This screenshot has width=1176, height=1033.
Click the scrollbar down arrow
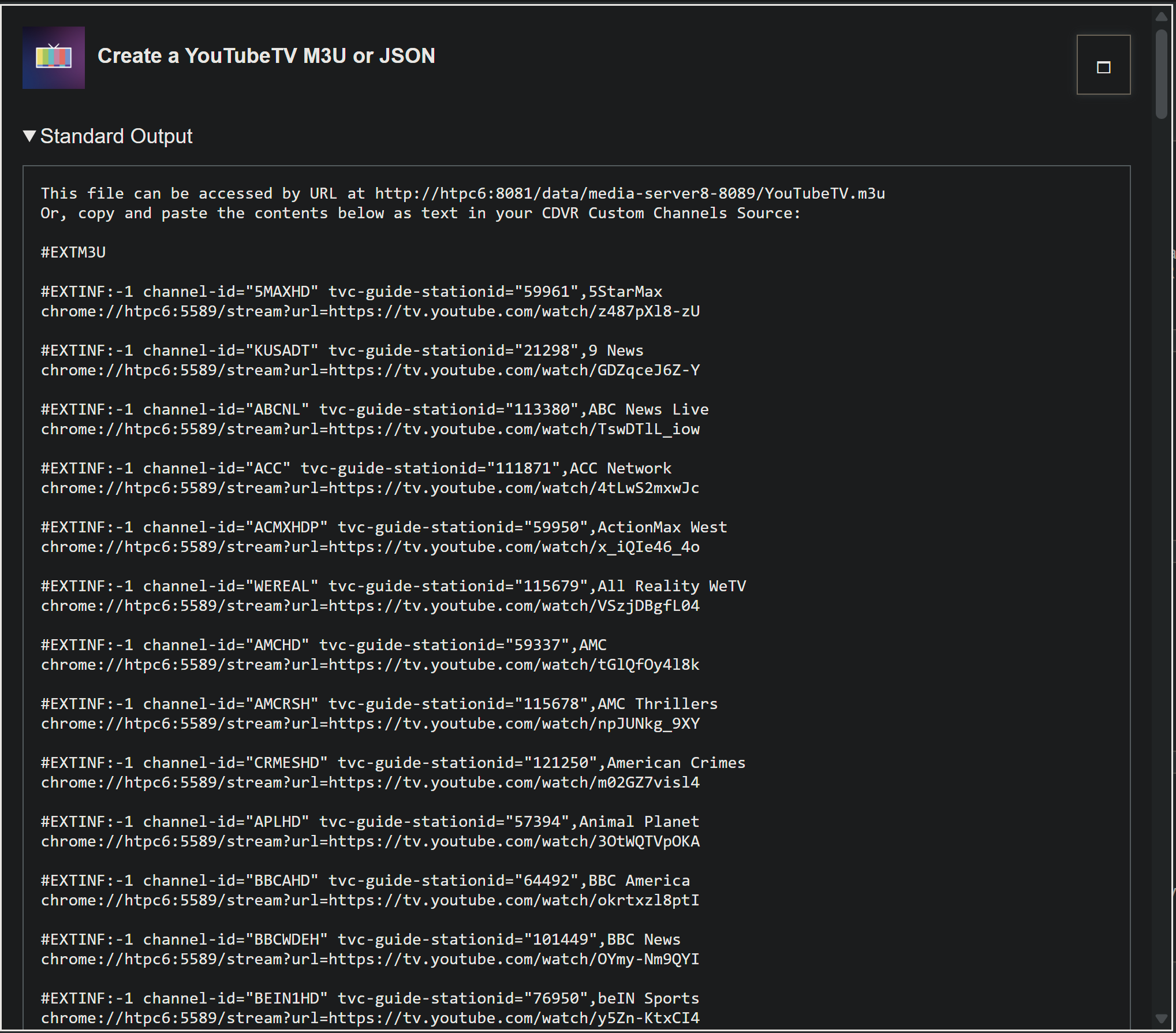(1162, 1019)
